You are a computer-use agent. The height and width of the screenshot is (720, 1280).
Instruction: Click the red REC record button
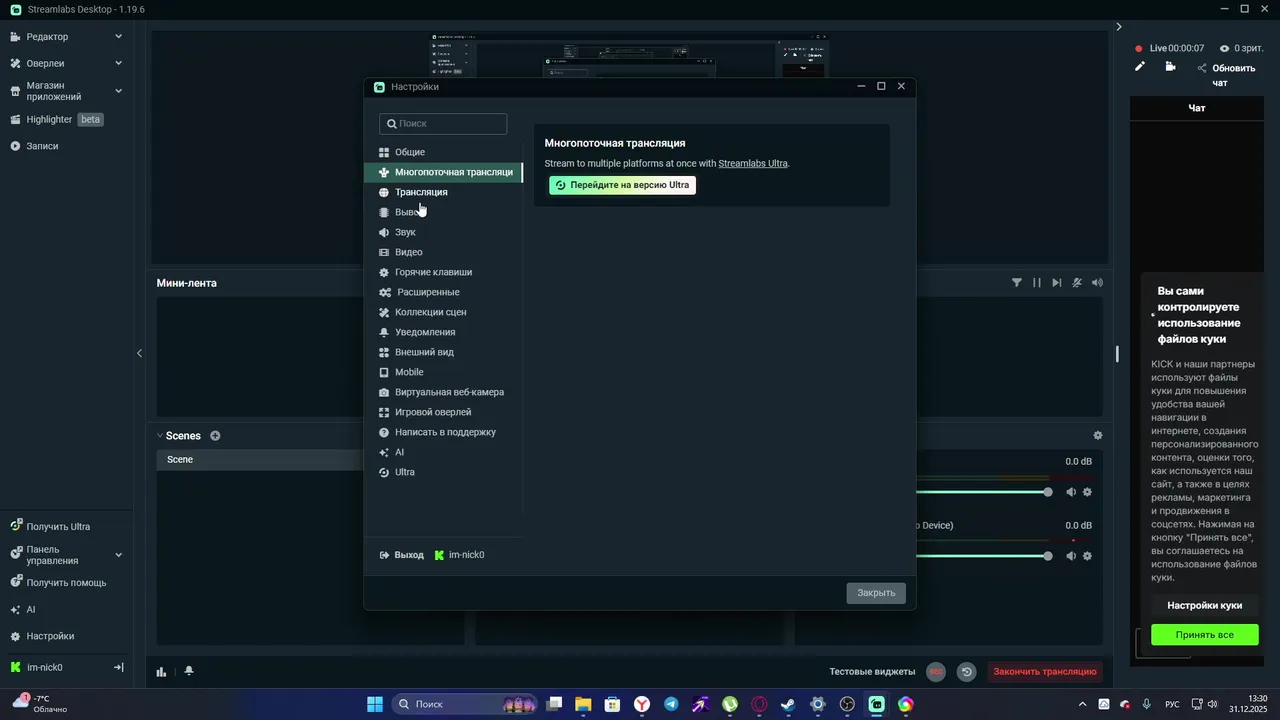(x=936, y=672)
